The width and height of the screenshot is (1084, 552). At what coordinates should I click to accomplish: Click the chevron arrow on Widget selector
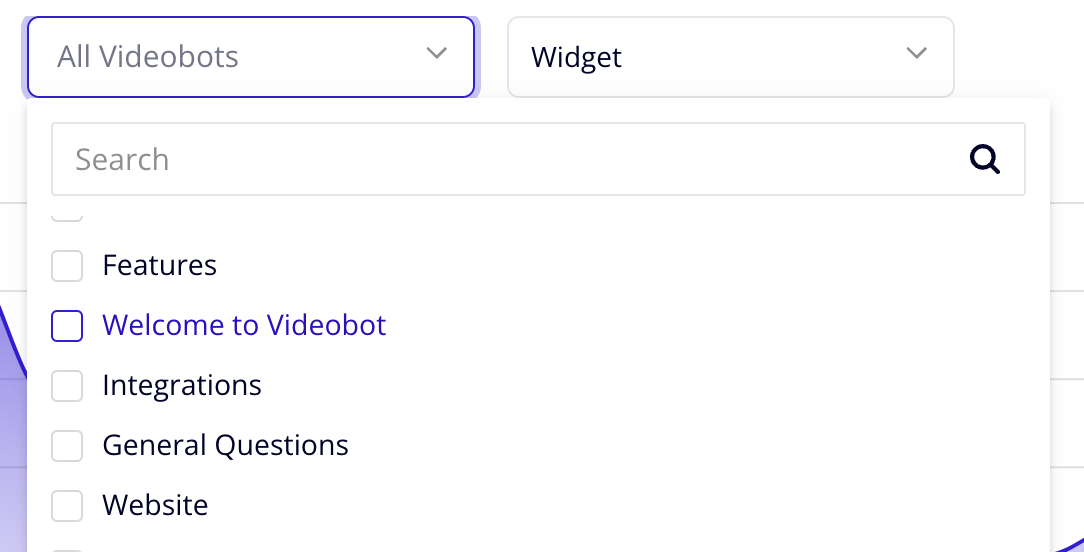pyautogui.click(x=916, y=54)
